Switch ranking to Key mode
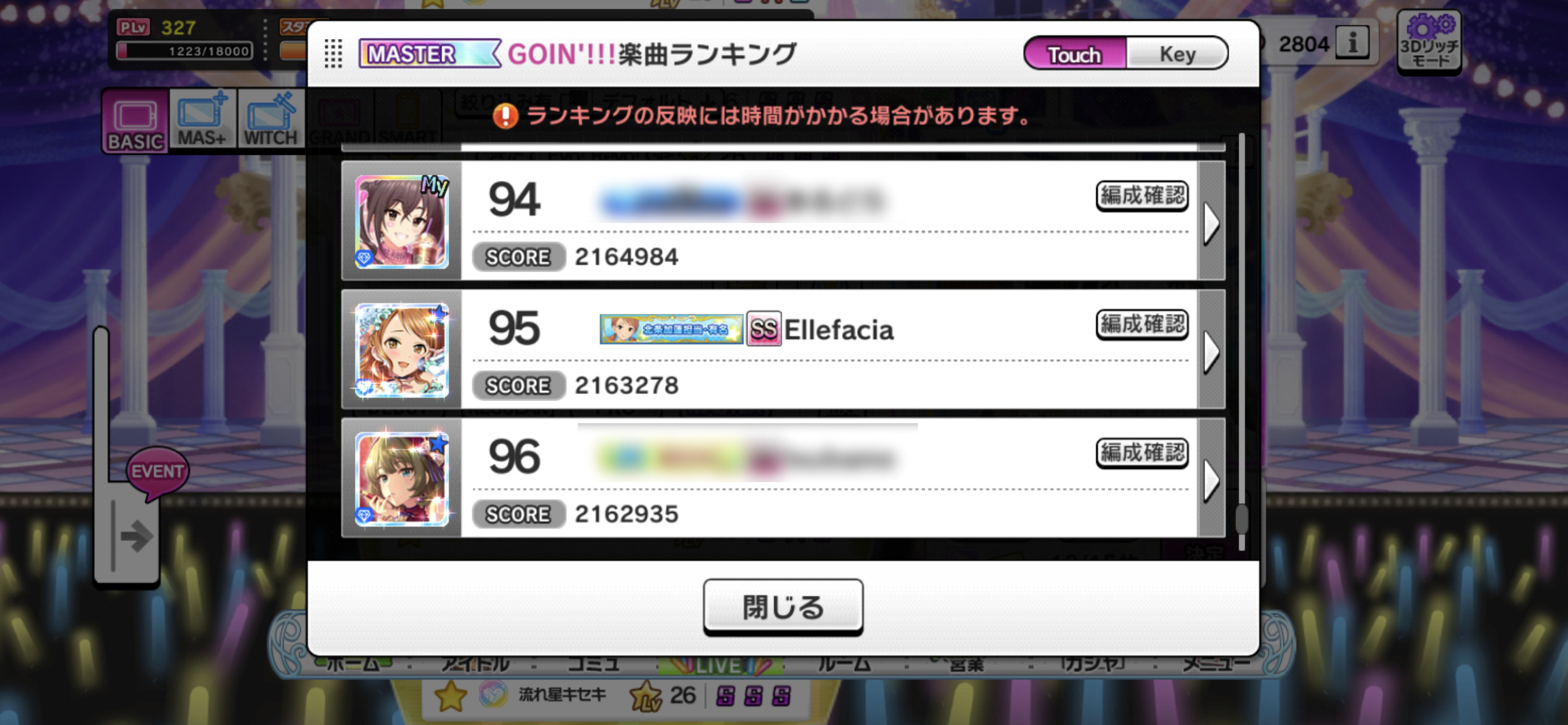Image resolution: width=1568 pixels, height=725 pixels. 1177,54
